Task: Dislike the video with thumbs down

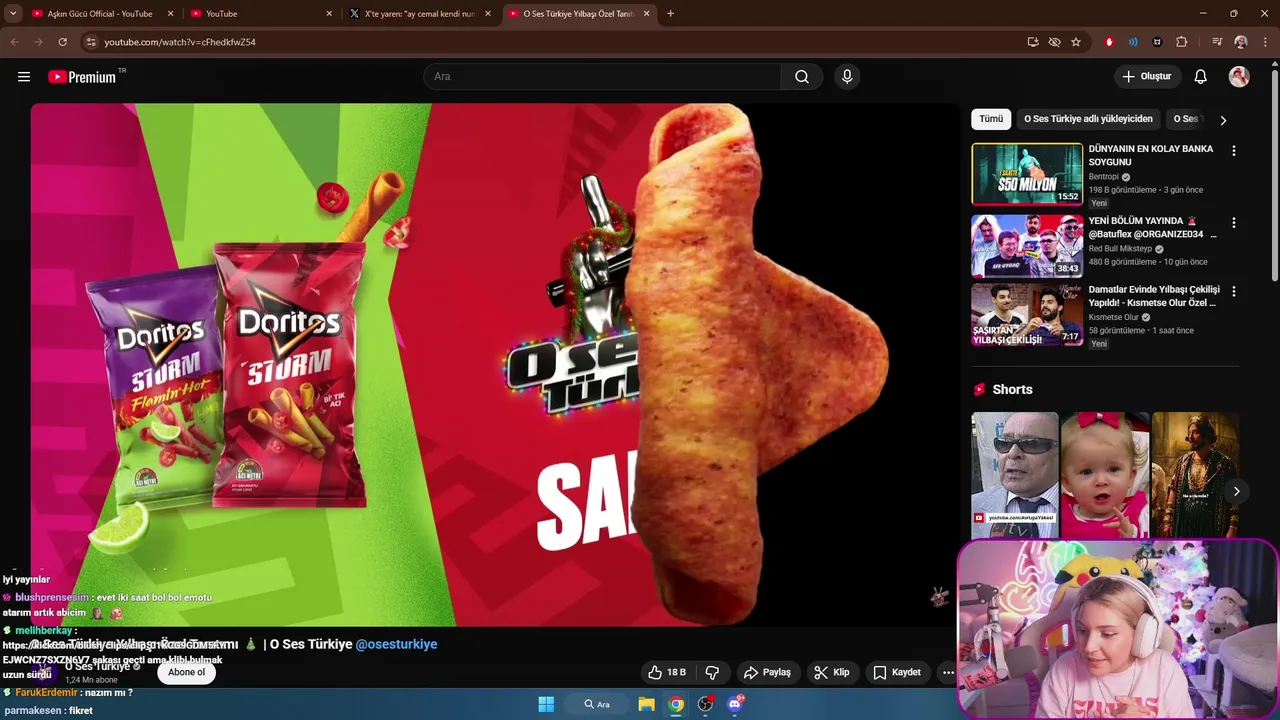Action: coord(713,673)
